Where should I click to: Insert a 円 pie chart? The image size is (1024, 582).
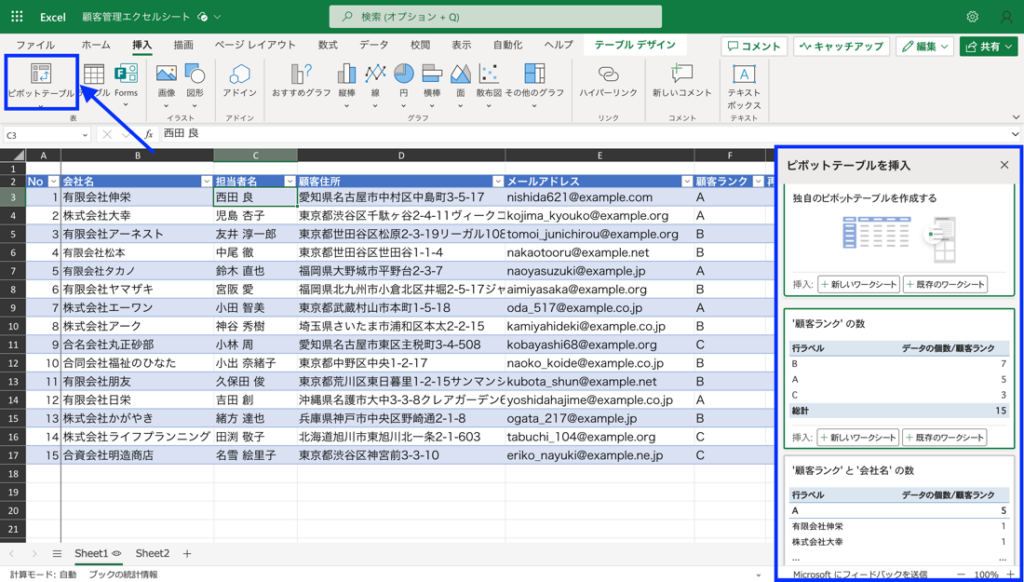pos(404,74)
